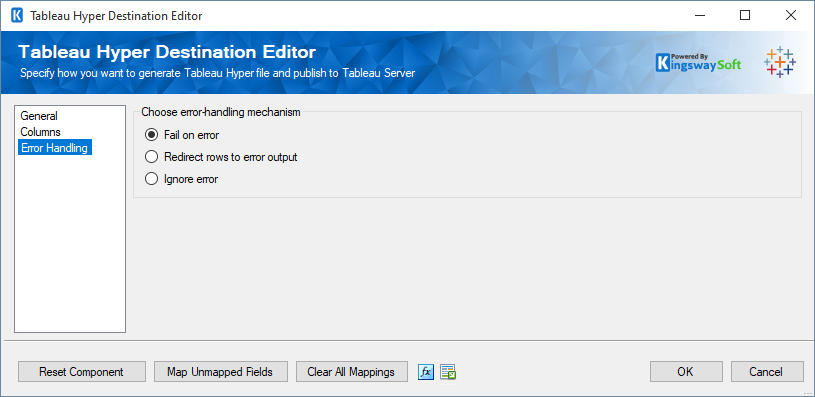Viewport: 815px width, 397px height.
Task: Click Clear All Mappings
Action: click(x=351, y=372)
